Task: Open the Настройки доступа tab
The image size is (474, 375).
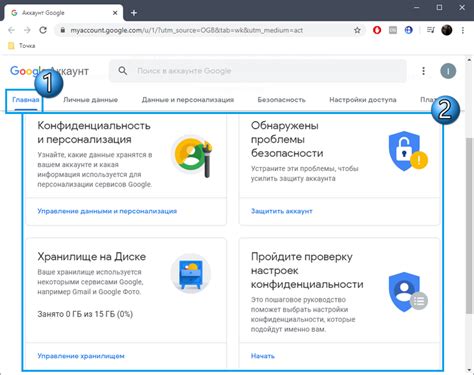Action: pyautogui.click(x=363, y=100)
